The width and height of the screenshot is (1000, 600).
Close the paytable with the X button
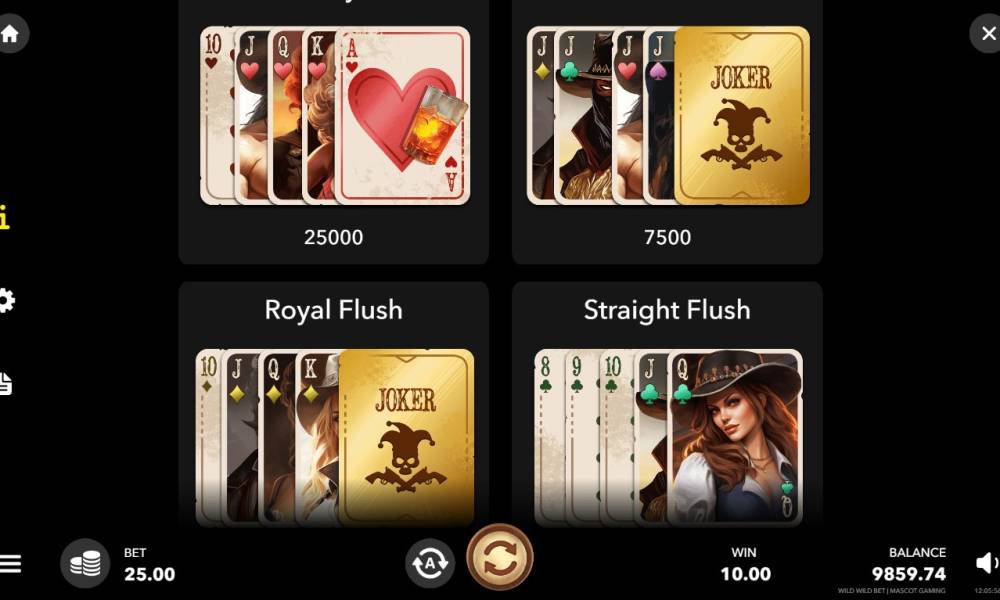pyautogui.click(x=987, y=34)
